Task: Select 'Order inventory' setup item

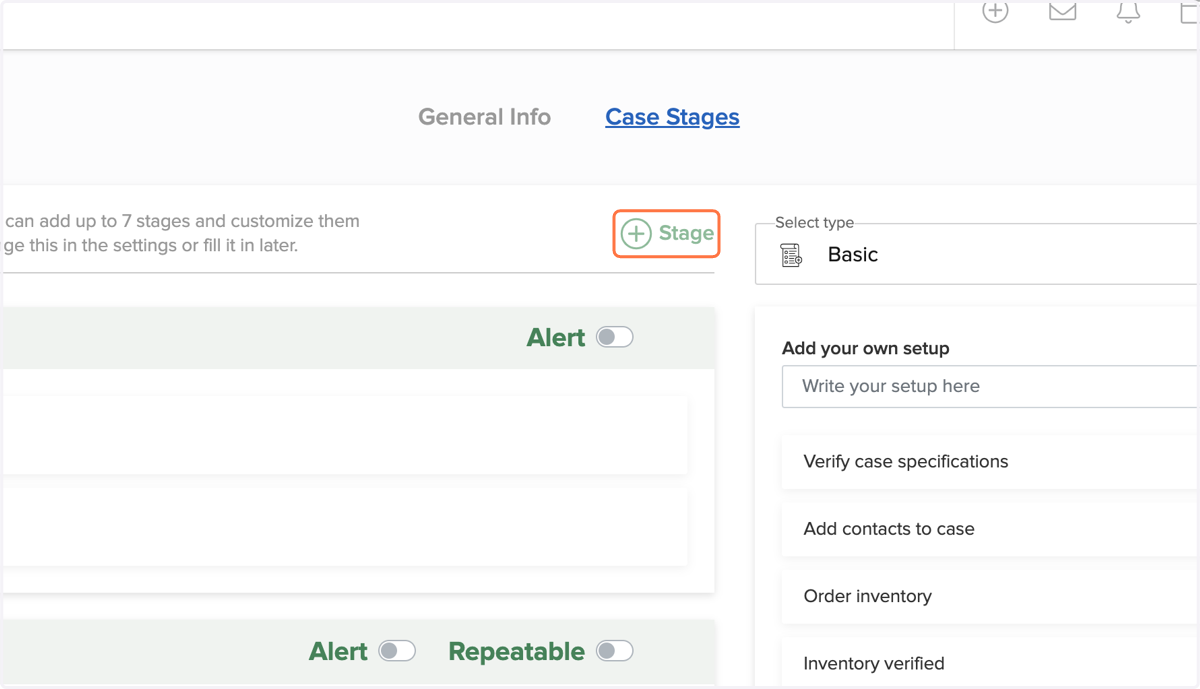Action: coord(990,596)
